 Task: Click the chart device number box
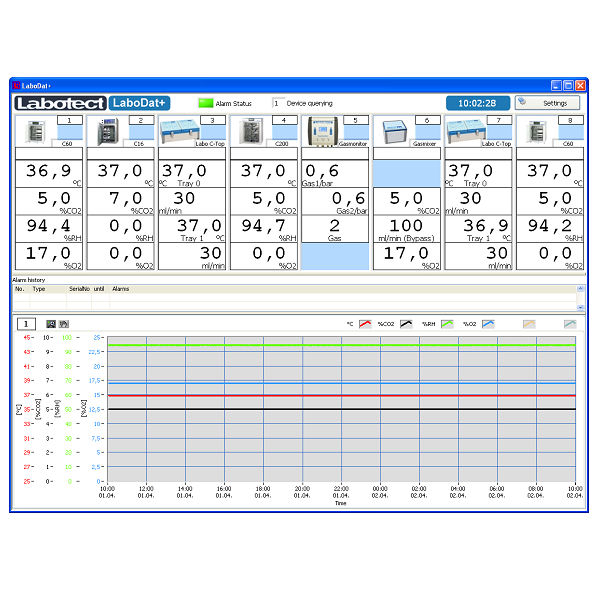[x=25, y=324]
